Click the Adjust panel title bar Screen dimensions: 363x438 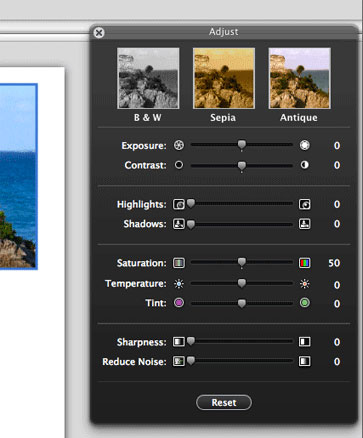point(224,32)
